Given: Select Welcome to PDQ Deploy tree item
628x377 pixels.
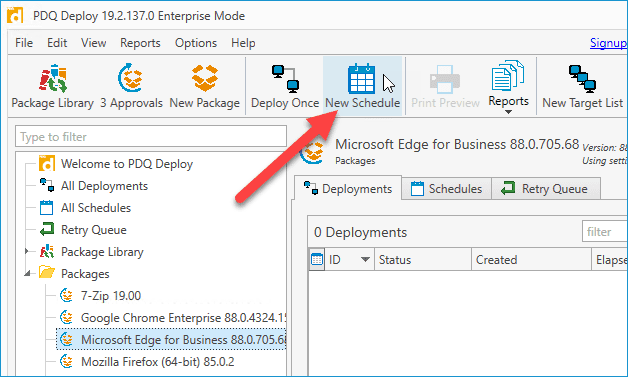Looking at the screenshot, I should [127, 164].
